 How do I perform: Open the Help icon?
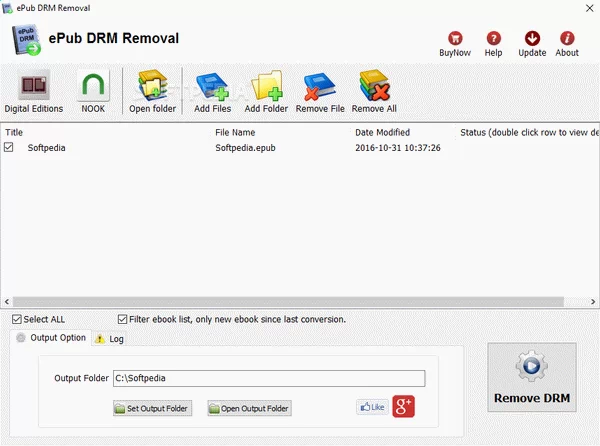coord(493,39)
